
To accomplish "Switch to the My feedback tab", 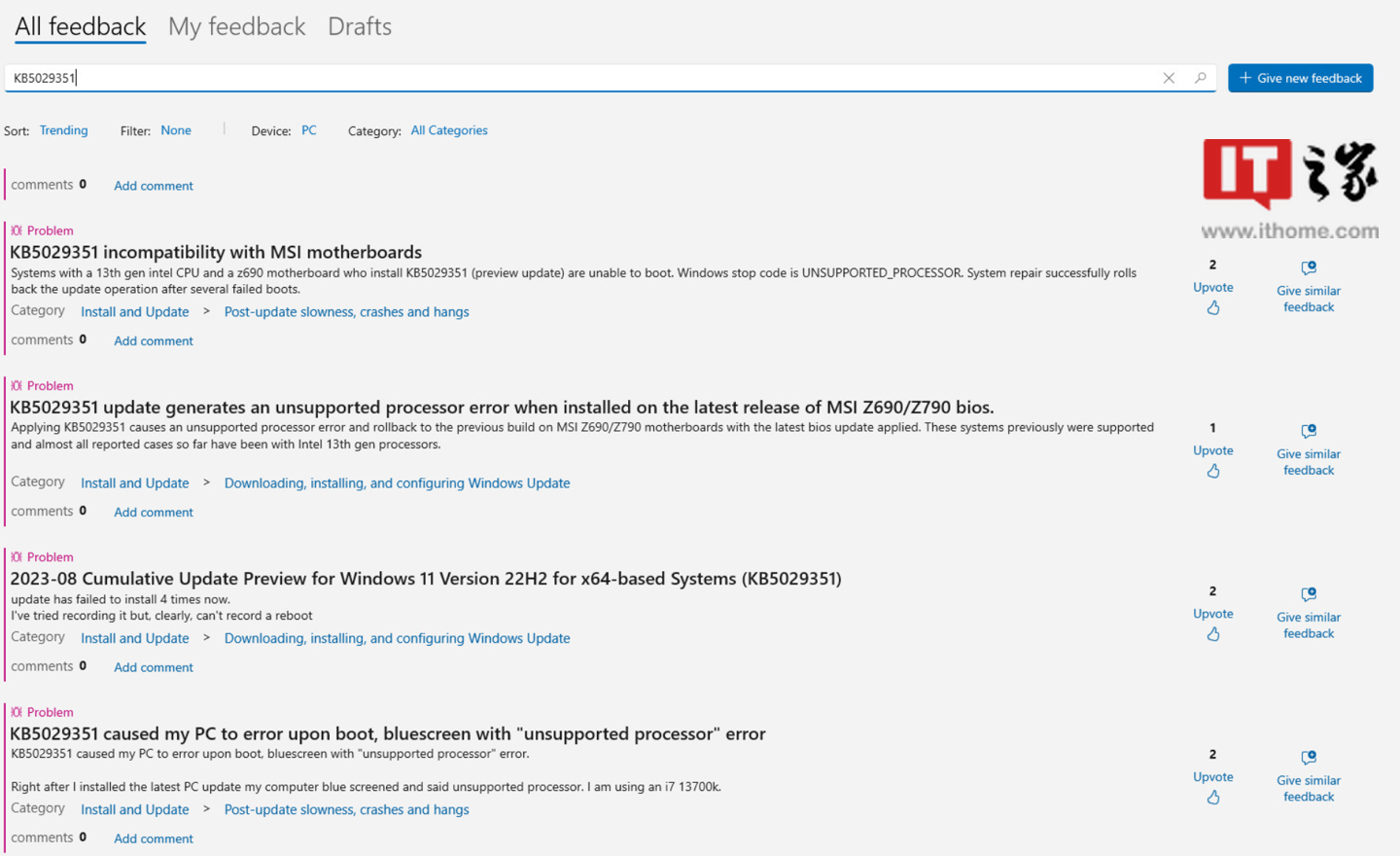I will point(237,26).
